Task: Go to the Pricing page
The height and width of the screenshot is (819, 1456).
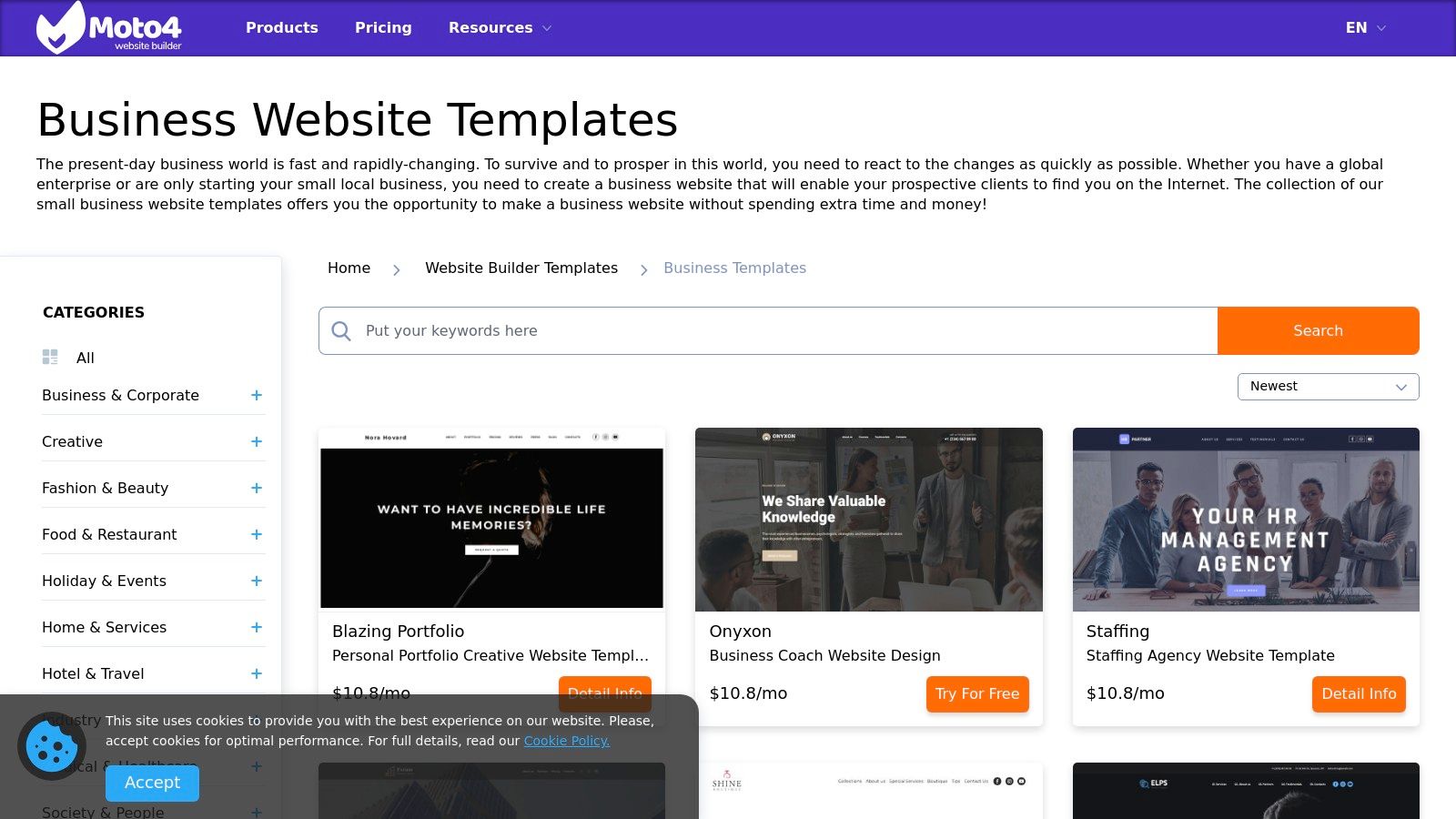Action: pos(383,27)
